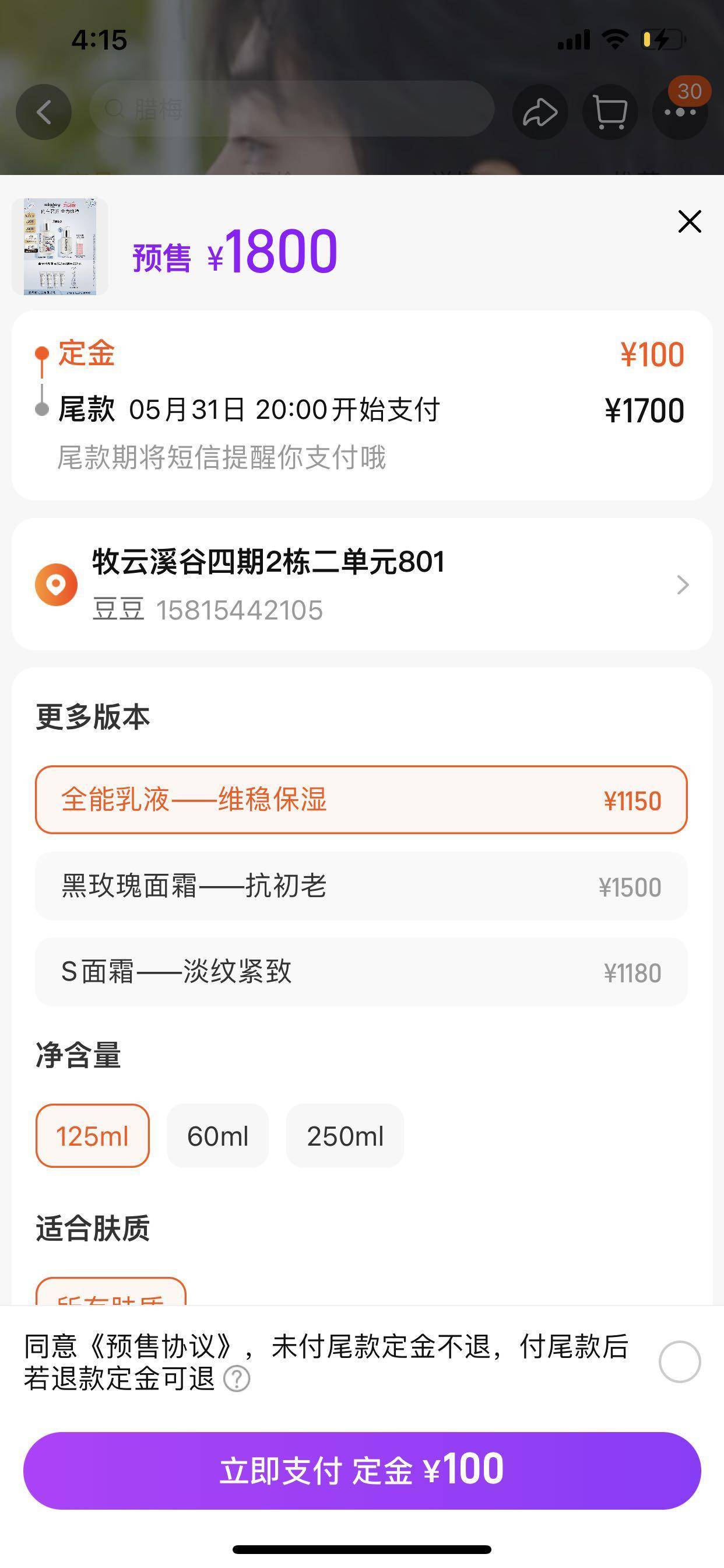Viewport: 724px width, 1568px height.
Task: Tap the search field showing 腊梅
Action: (x=292, y=110)
